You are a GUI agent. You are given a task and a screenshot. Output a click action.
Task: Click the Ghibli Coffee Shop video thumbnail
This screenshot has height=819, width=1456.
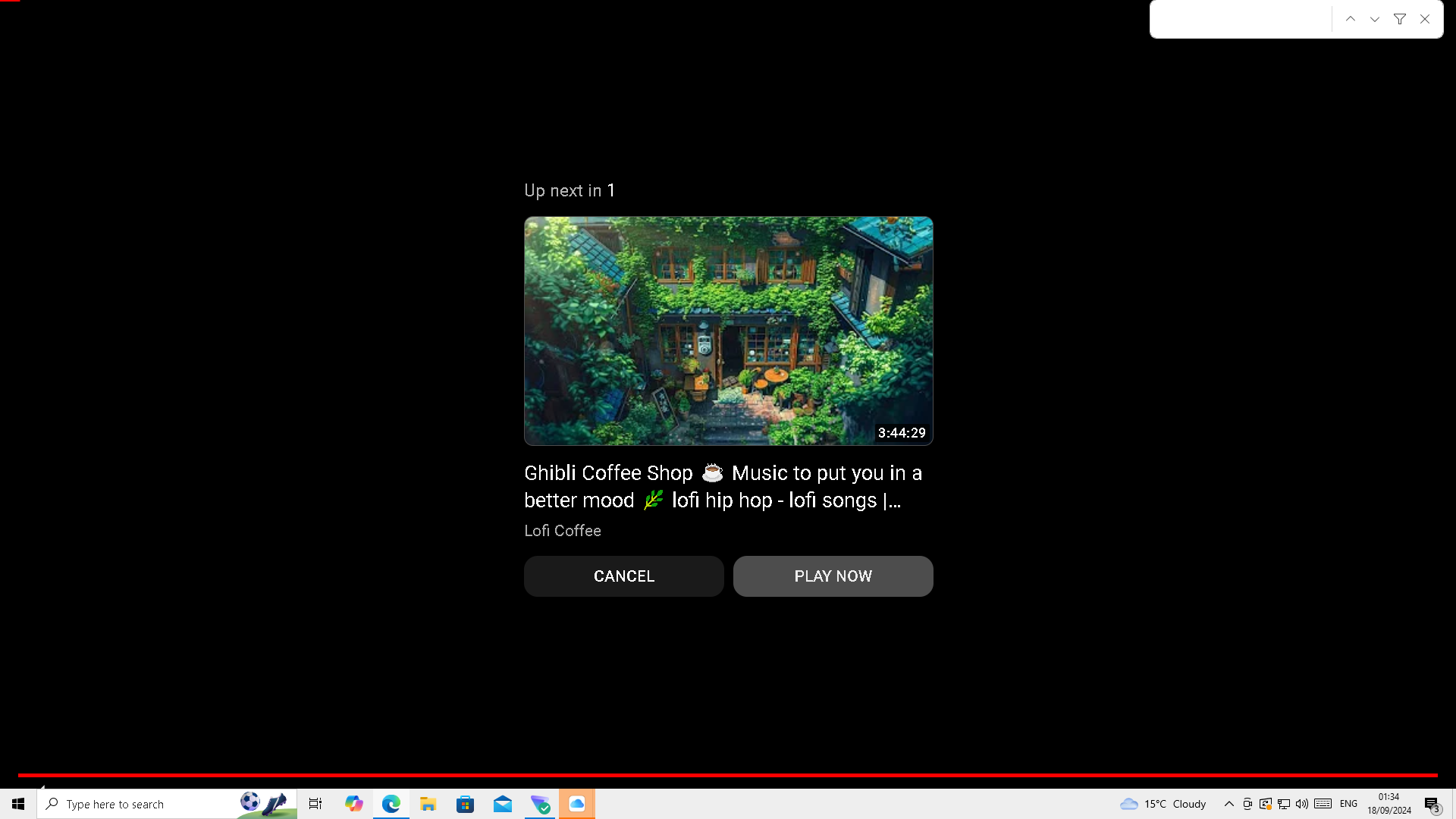point(728,331)
